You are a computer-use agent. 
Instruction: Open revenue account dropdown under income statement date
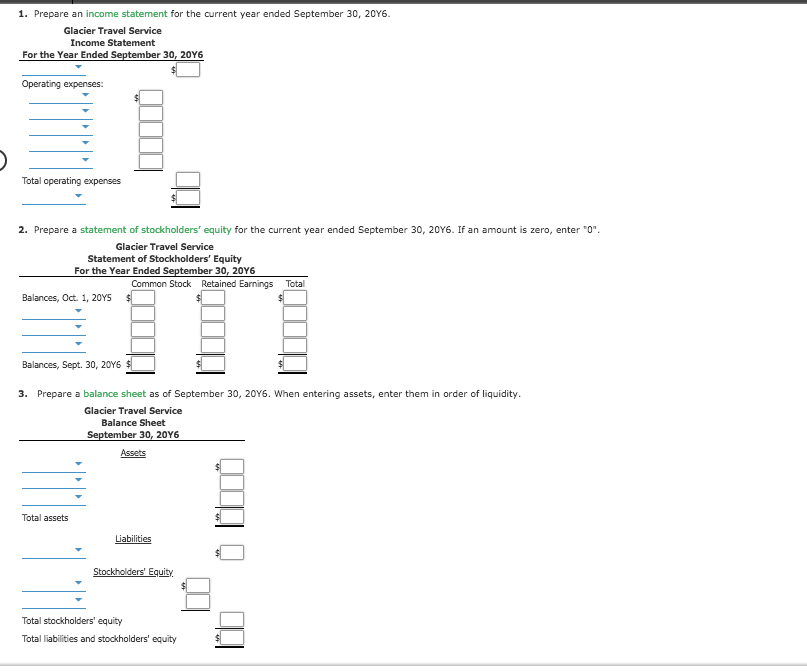coord(54,69)
